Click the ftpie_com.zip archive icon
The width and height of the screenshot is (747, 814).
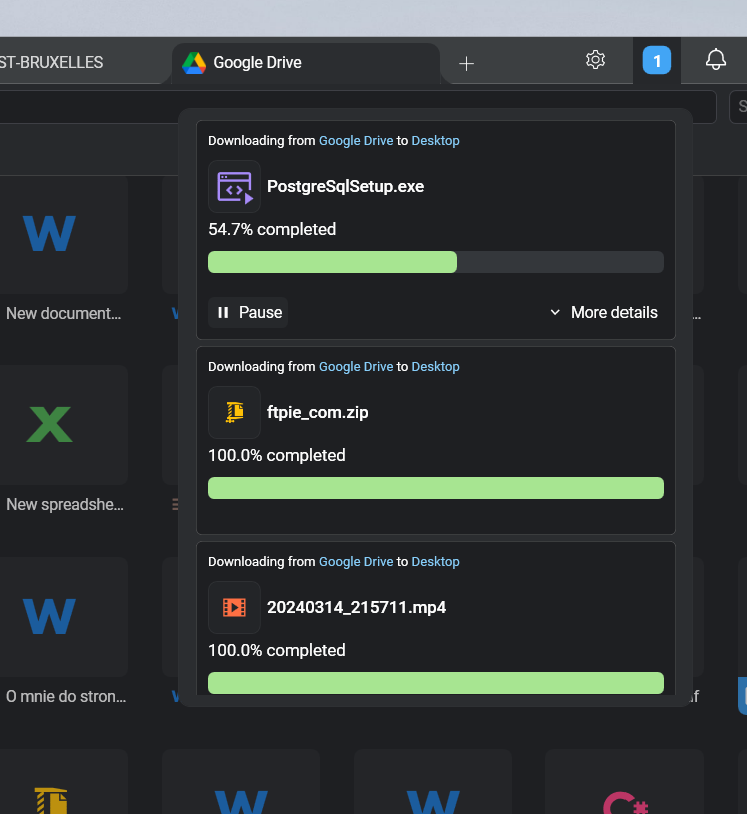pyautogui.click(x=234, y=412)
